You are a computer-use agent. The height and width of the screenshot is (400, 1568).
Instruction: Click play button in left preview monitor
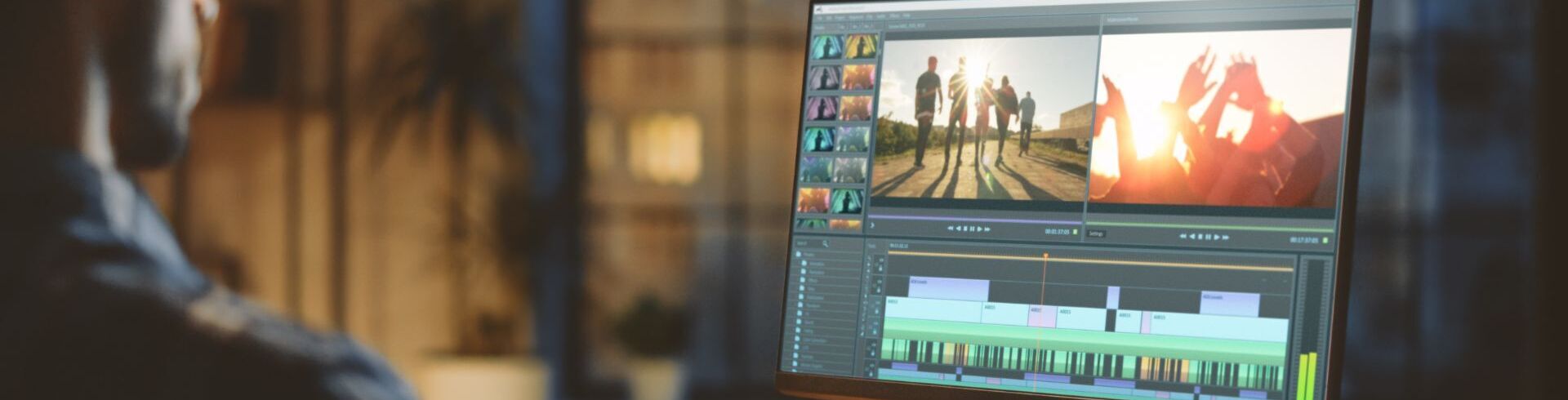click(979, 229)
